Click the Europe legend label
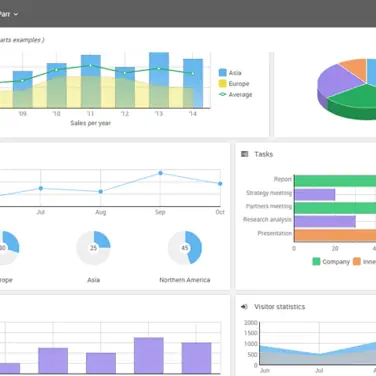 click(x=239, y=84)
